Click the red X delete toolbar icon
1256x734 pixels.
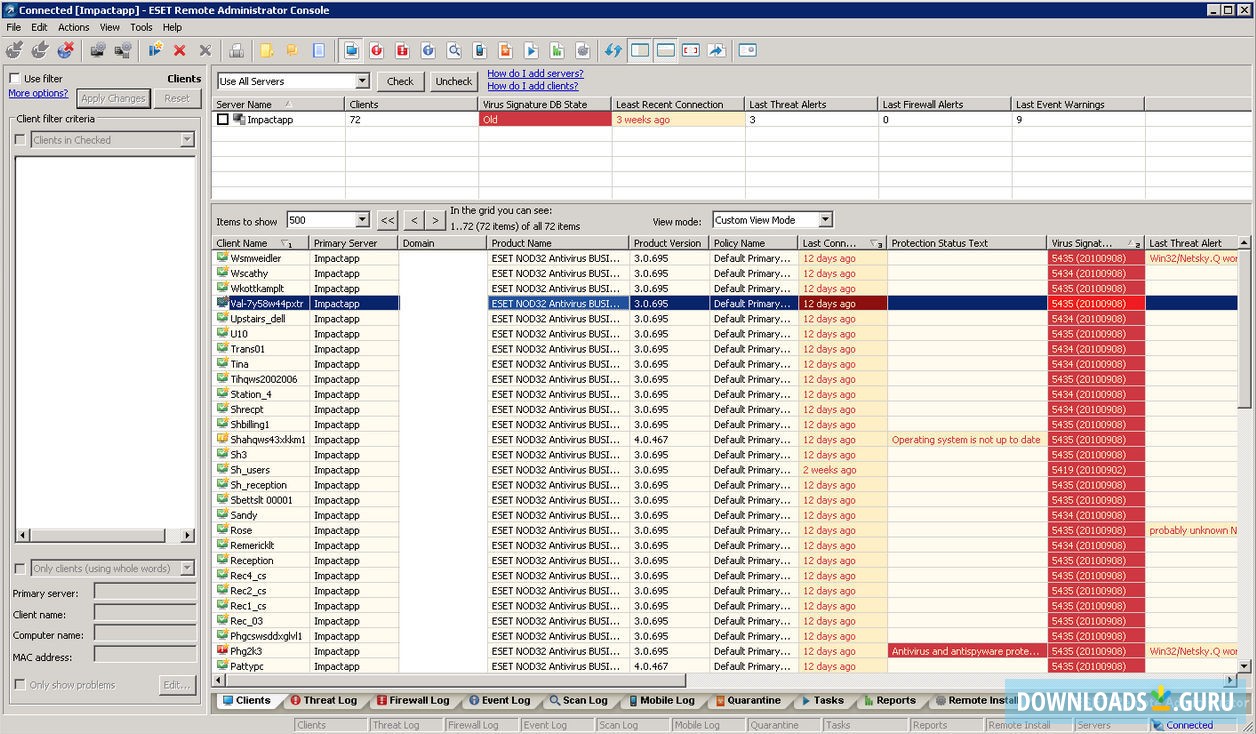click(x=180, y=50)
